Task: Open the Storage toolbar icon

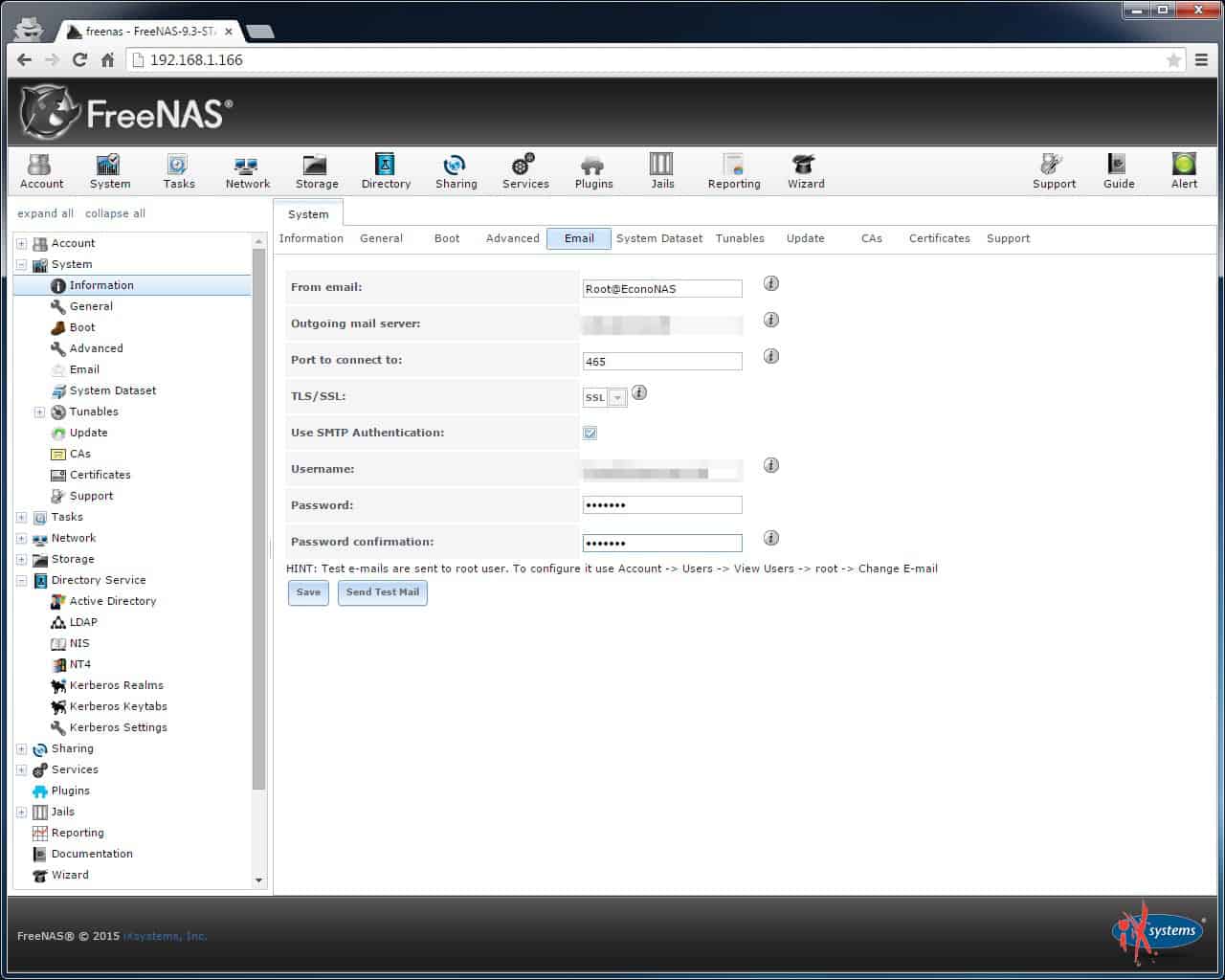Action: (x=316, y=172)
